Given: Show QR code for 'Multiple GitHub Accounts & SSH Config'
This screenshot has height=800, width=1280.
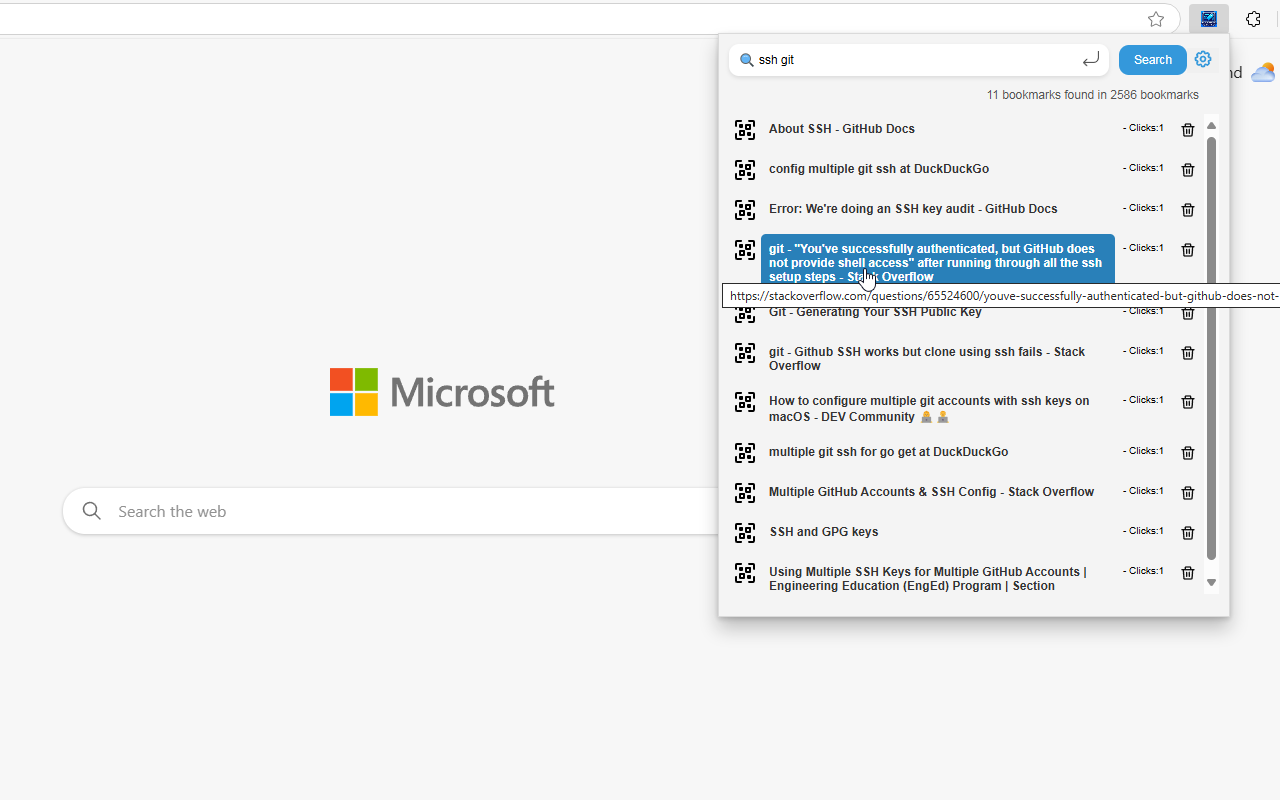Looking at the screenshot, I should (745, 493).
